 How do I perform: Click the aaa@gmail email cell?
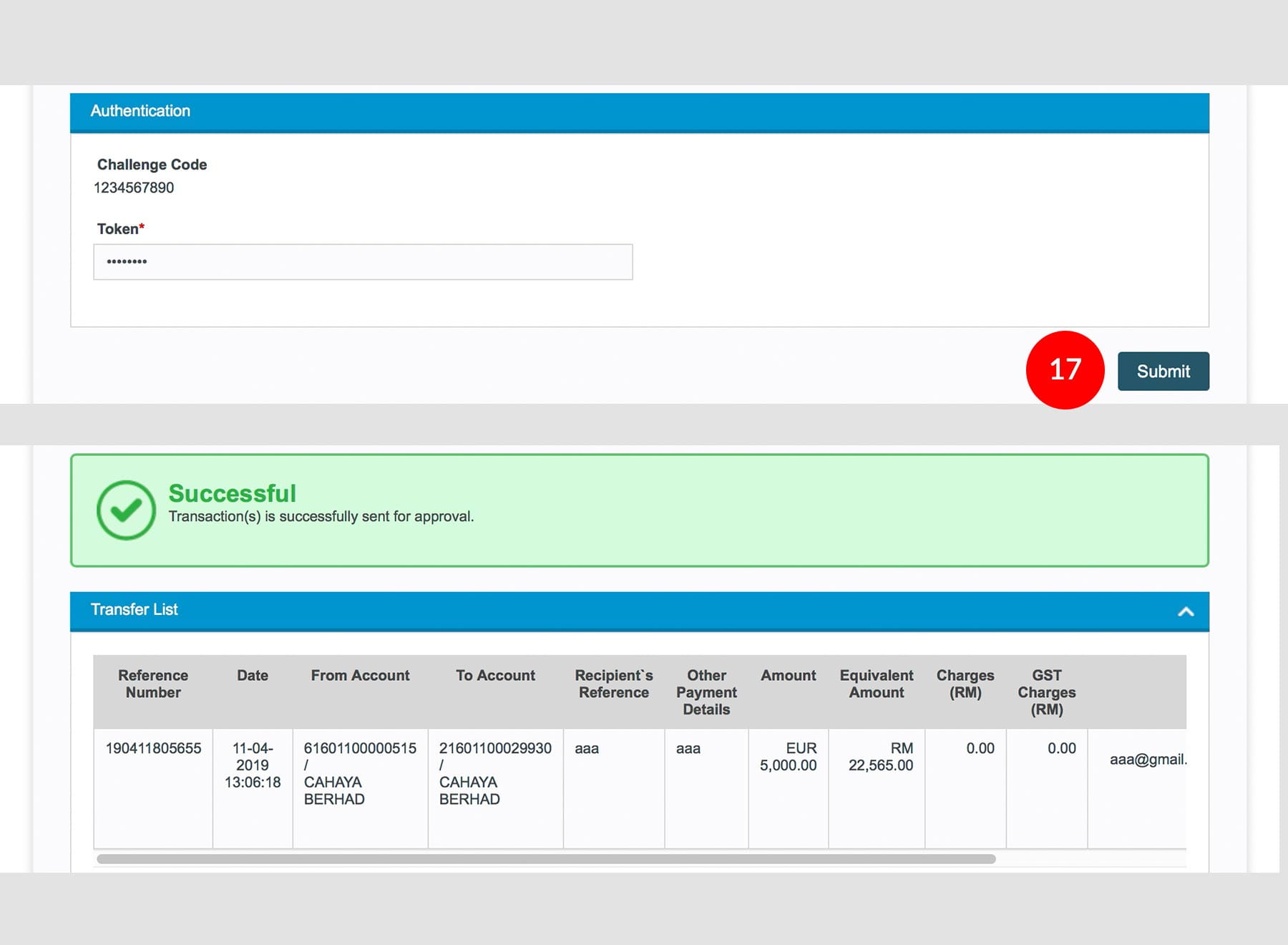click(x=1147, y=760)
